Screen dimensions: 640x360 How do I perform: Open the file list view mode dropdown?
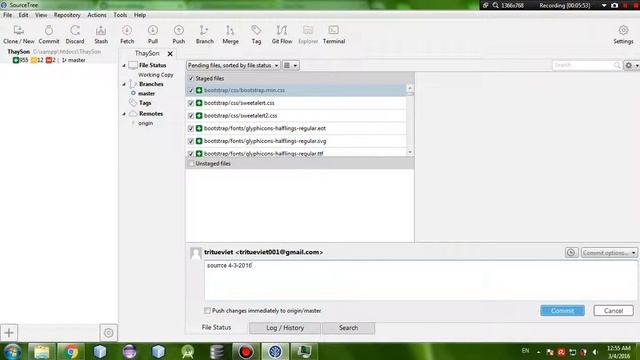pos(291,65)
